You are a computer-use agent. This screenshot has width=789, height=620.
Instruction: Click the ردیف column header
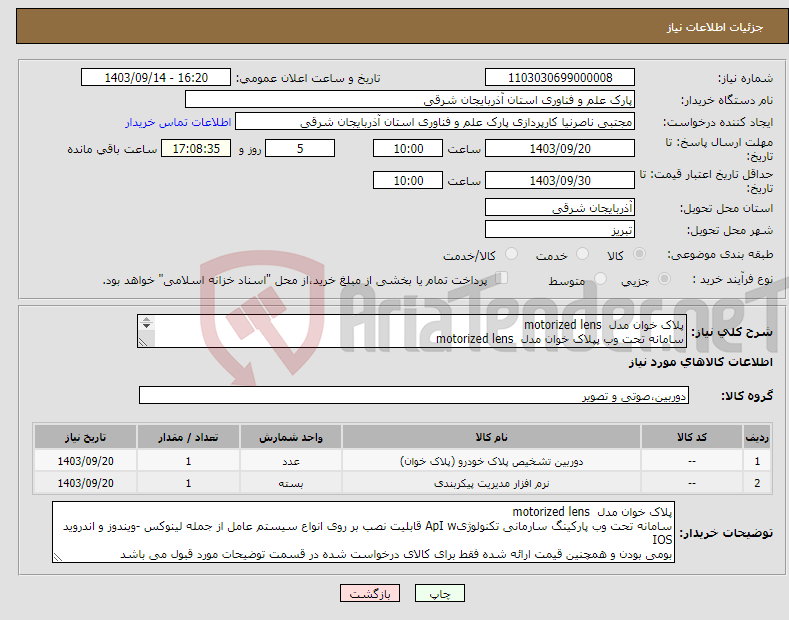(757, 437)
